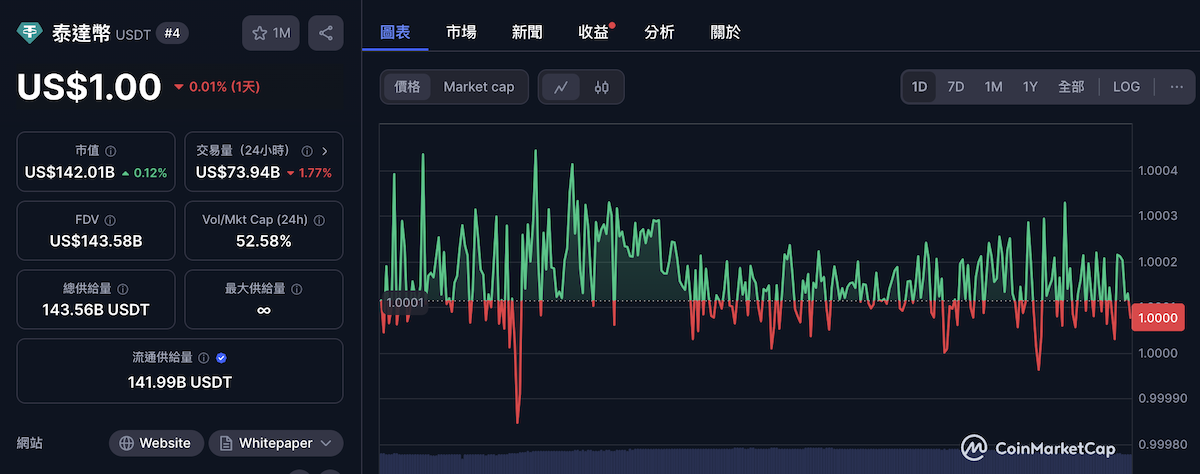Show info icon for 總供給量
Image resolution: width=1200 pixels, height=474 pixels.
(124, 288)
